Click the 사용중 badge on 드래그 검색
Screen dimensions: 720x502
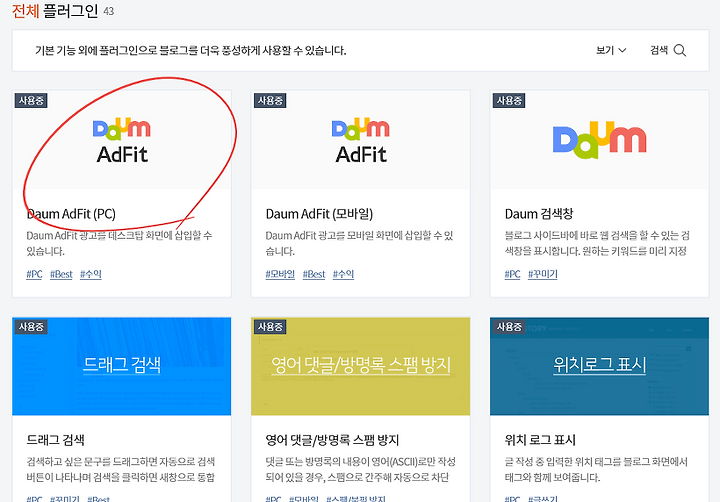pos(31,327)
